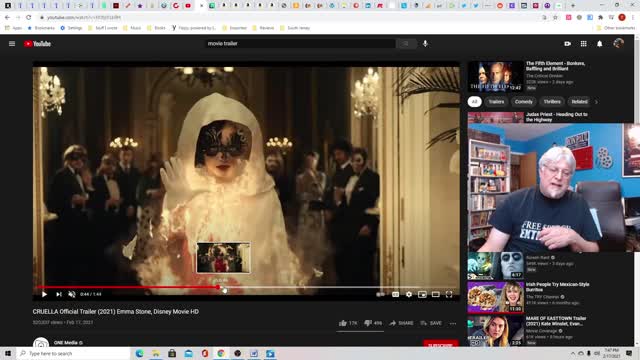Skip to the next video
This screenshot has width=640, height=360.
[59, 294]
